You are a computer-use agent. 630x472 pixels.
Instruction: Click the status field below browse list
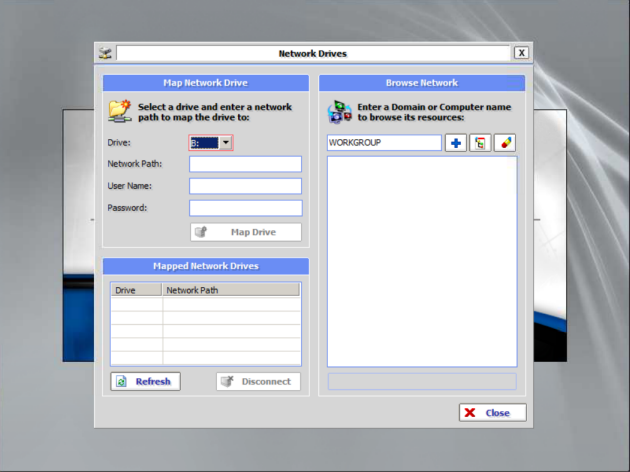pyautogui.click(x=422, y=381)
